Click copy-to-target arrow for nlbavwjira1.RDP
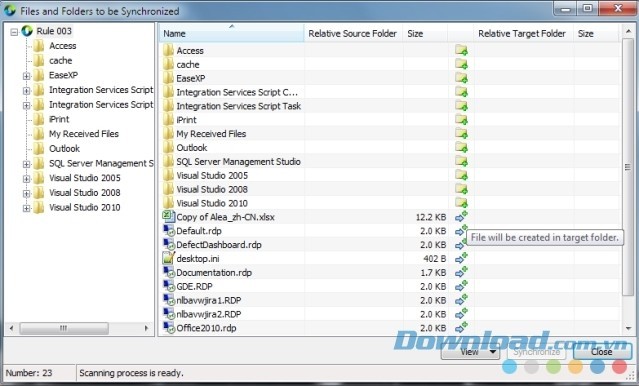The image size is (639, 386). (x=461, y=300)
